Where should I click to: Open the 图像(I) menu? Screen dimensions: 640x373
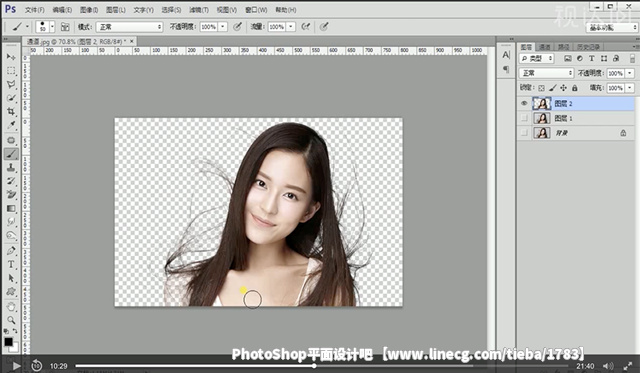(x=89, y=10)
